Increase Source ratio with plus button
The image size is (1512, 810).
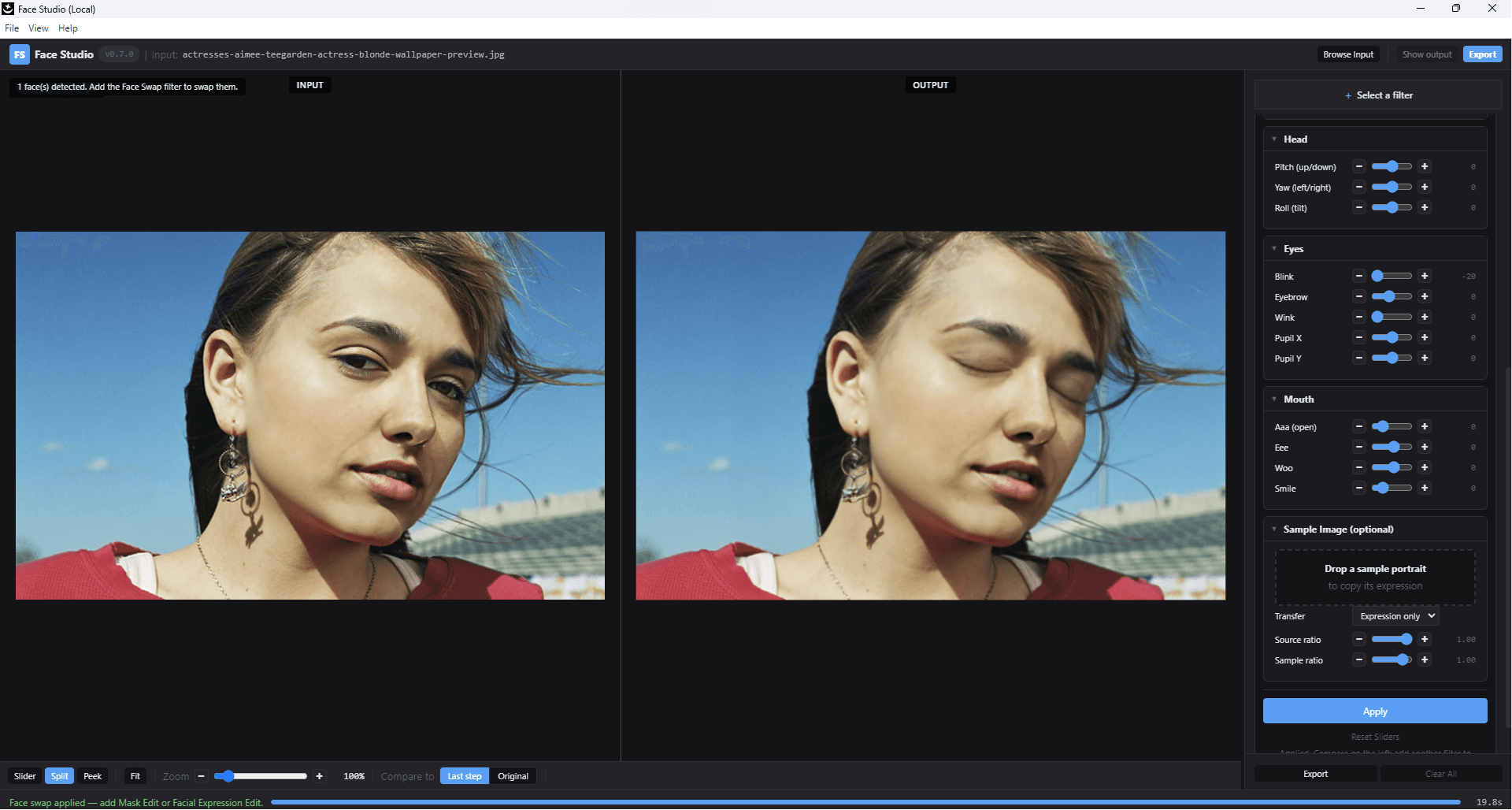(1425, 639)
